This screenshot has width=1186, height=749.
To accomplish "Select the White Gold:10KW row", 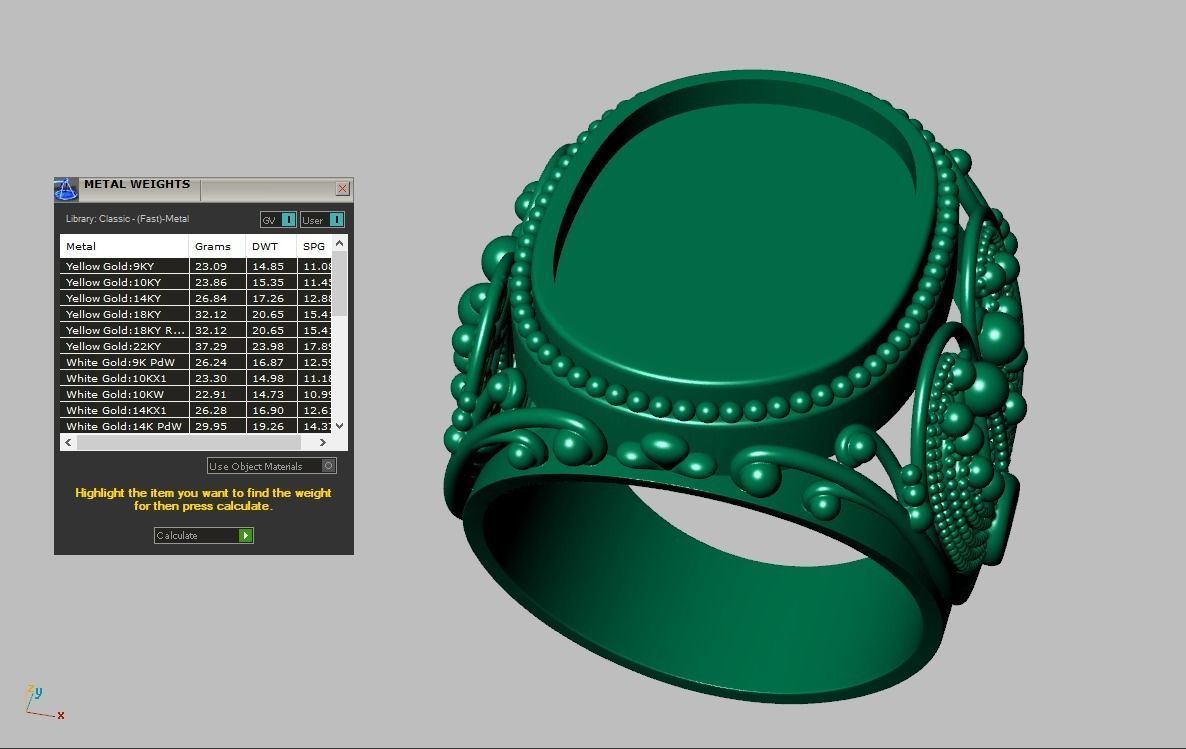I will click(x=195, y=394).
